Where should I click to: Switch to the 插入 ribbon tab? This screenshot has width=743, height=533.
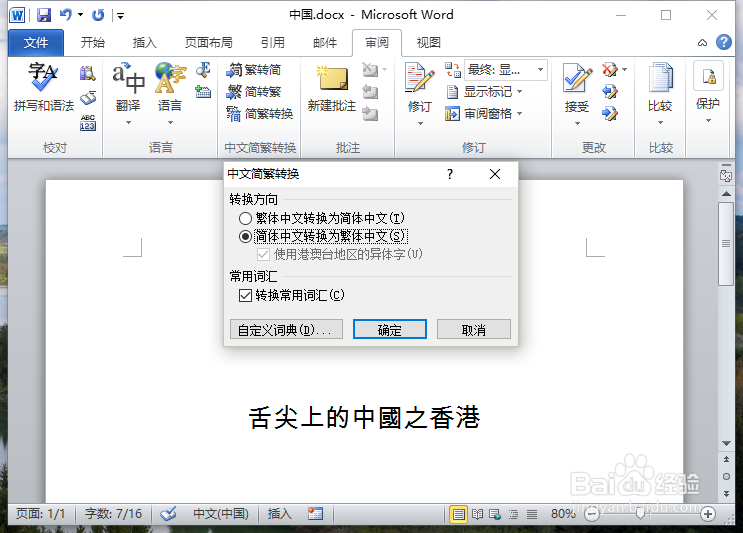point(145,43)
